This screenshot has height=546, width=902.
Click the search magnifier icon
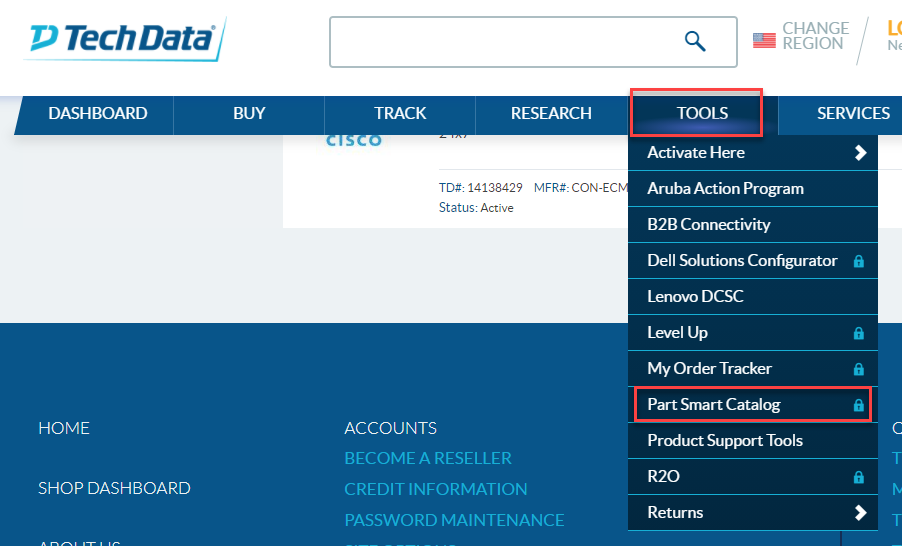pos(695,41)
